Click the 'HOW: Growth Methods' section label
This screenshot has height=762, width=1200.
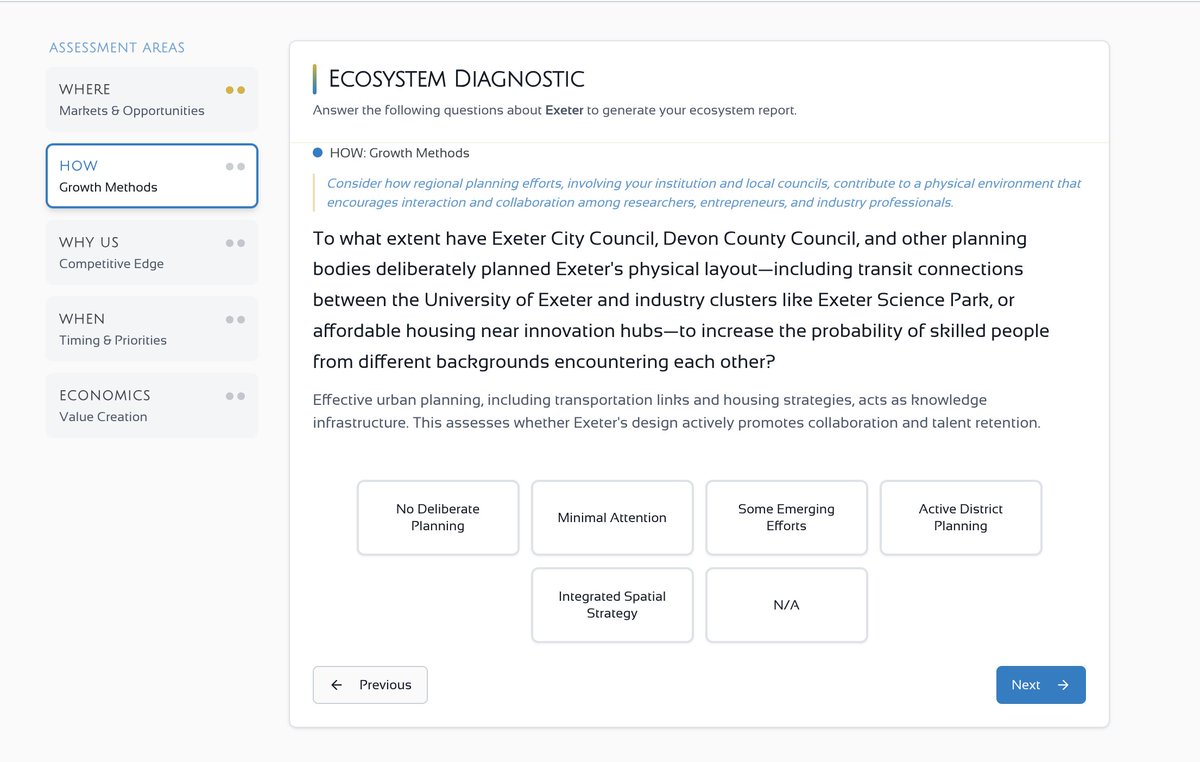click(x=399, y=153)
